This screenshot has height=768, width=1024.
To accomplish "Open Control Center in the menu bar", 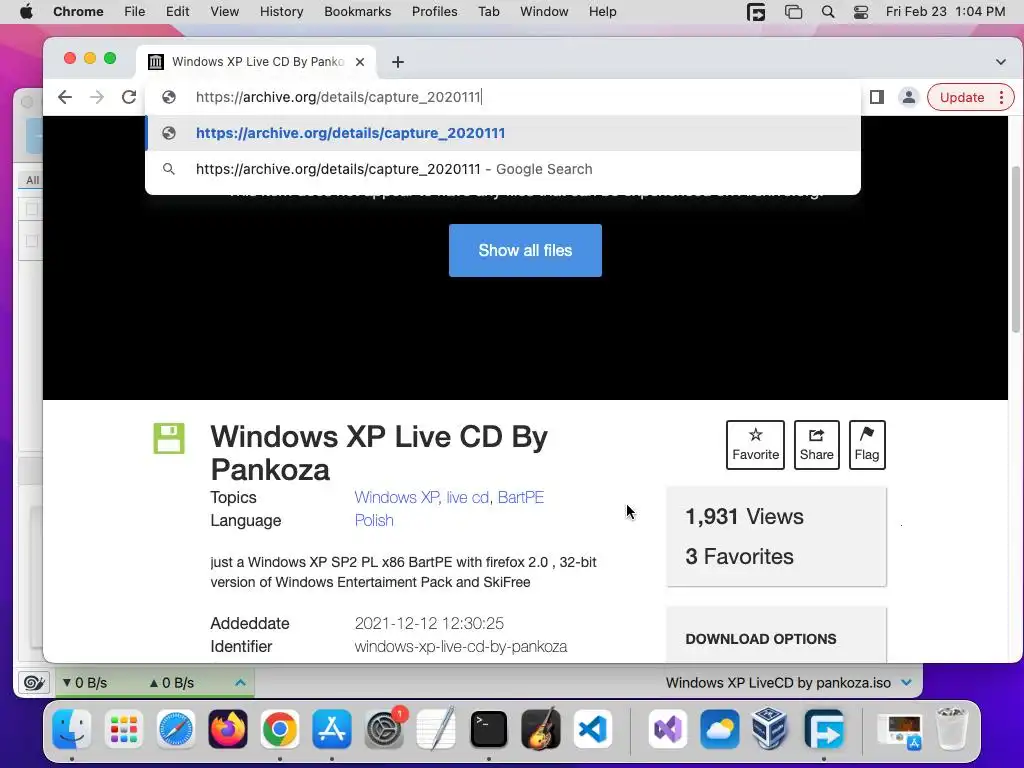I will point(861,12).
